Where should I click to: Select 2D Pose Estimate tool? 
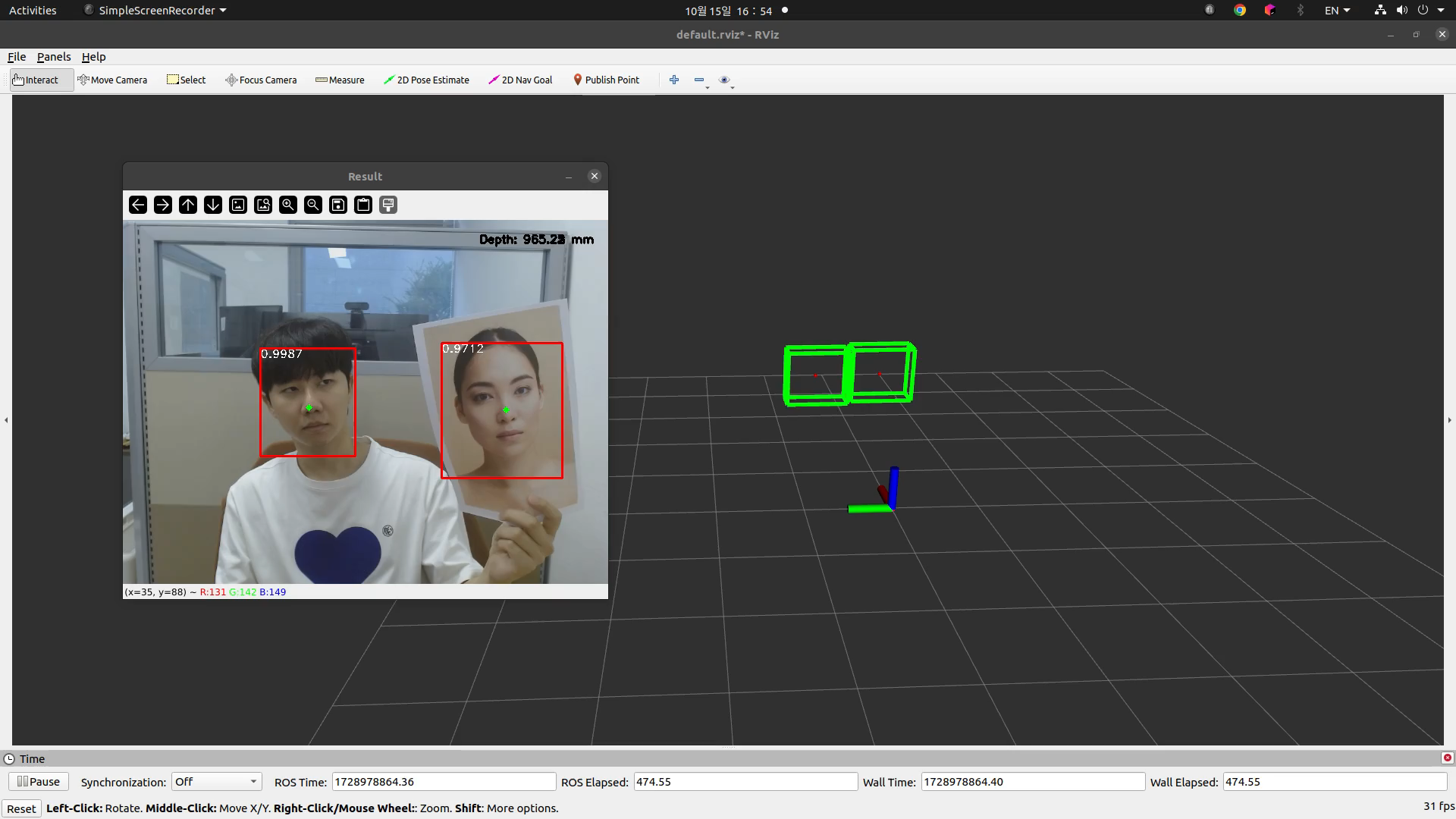[x=426, y=80]
